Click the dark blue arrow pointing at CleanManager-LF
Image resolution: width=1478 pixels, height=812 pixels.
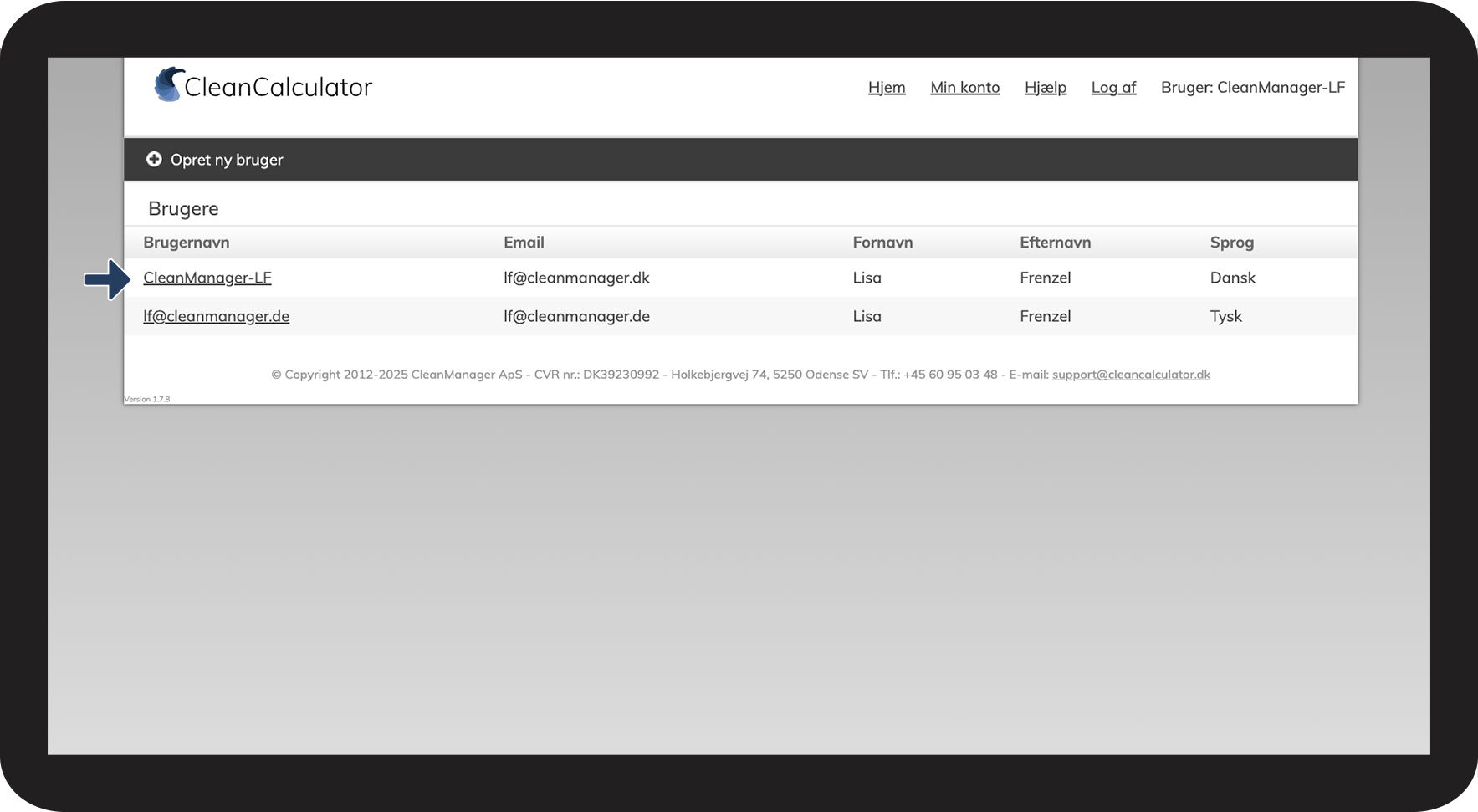[107, 279]
